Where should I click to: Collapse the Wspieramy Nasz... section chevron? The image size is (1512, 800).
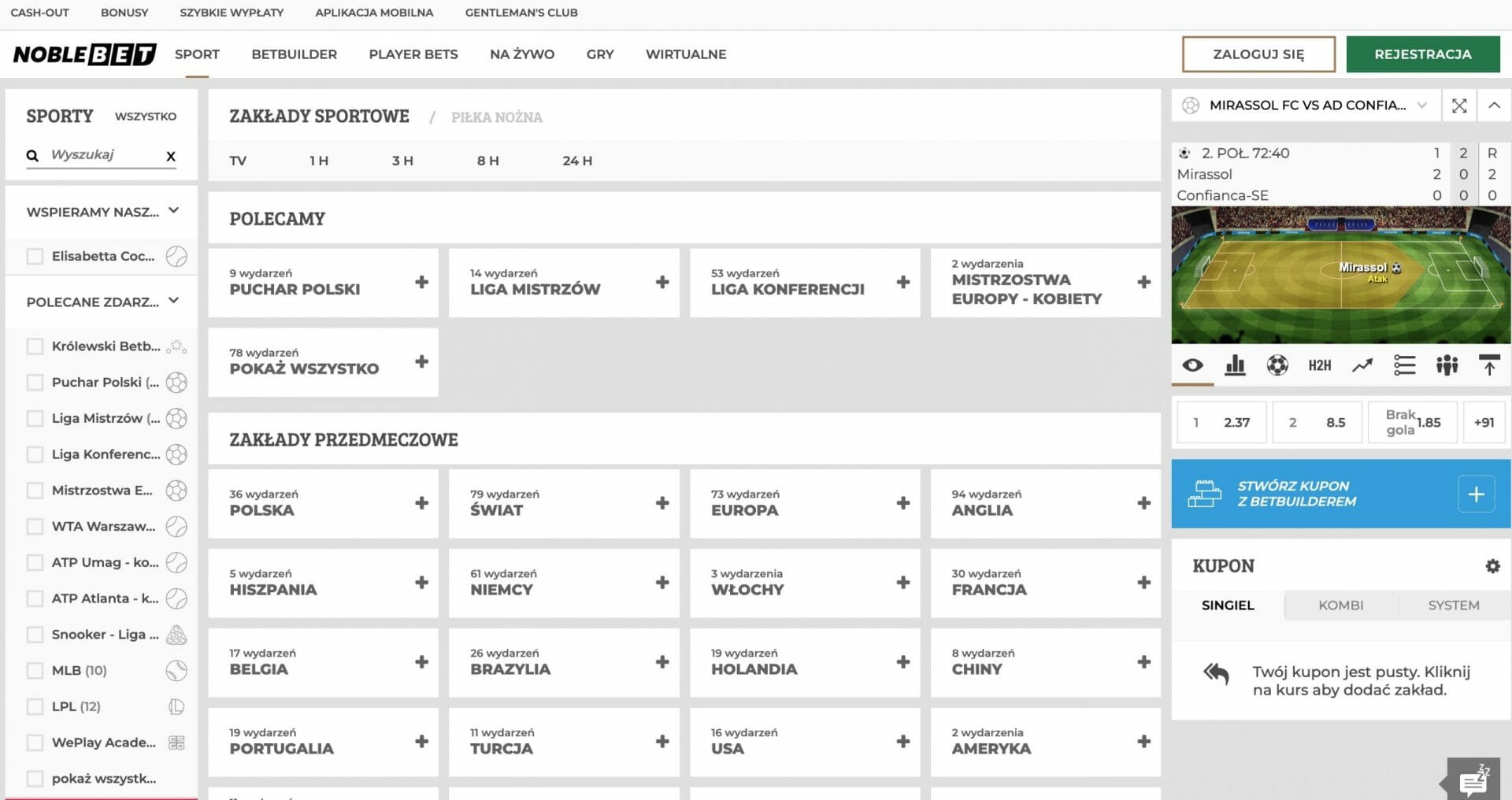click(x=174, y=211)
